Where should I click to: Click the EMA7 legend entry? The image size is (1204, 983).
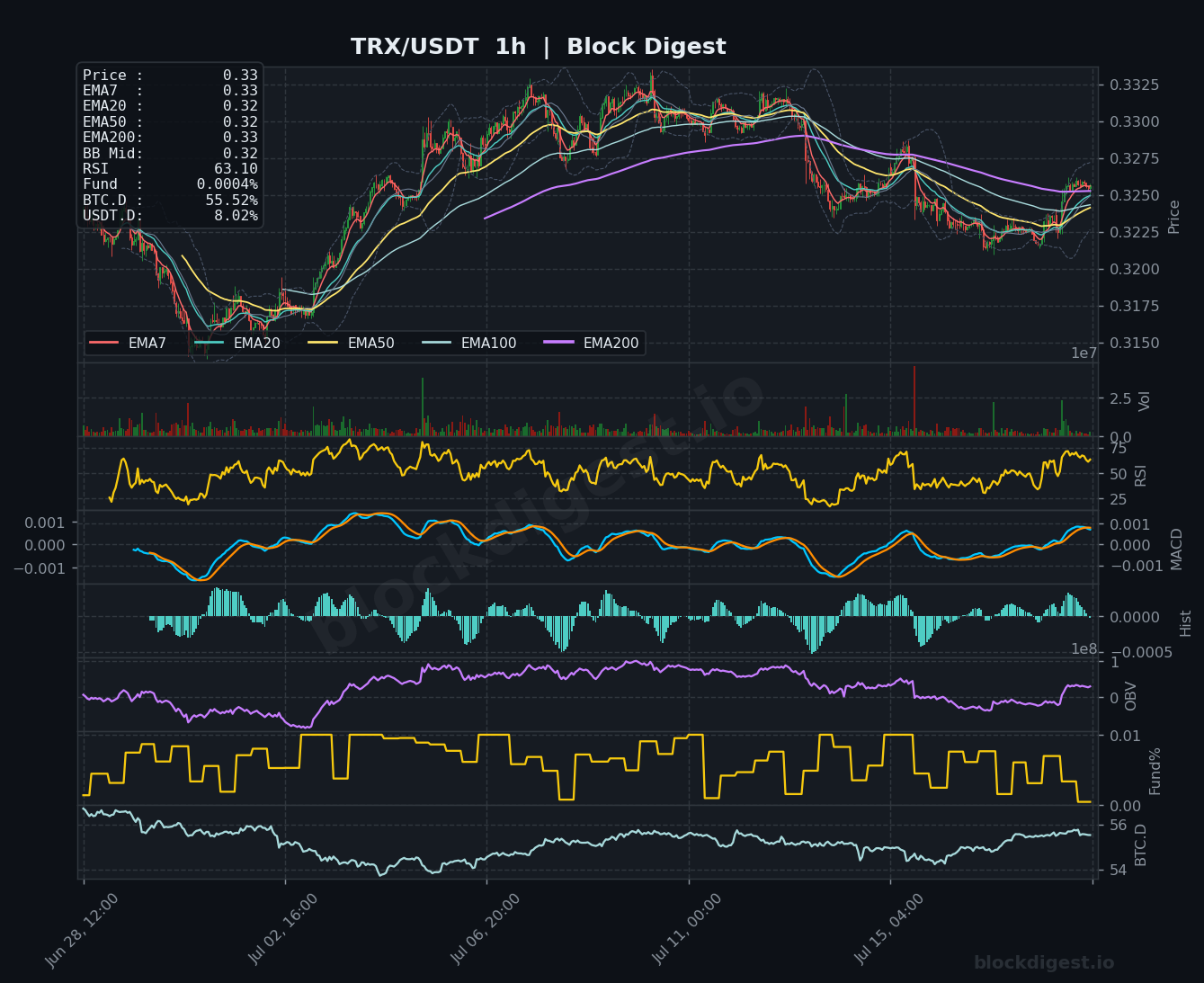pos(129,343)
